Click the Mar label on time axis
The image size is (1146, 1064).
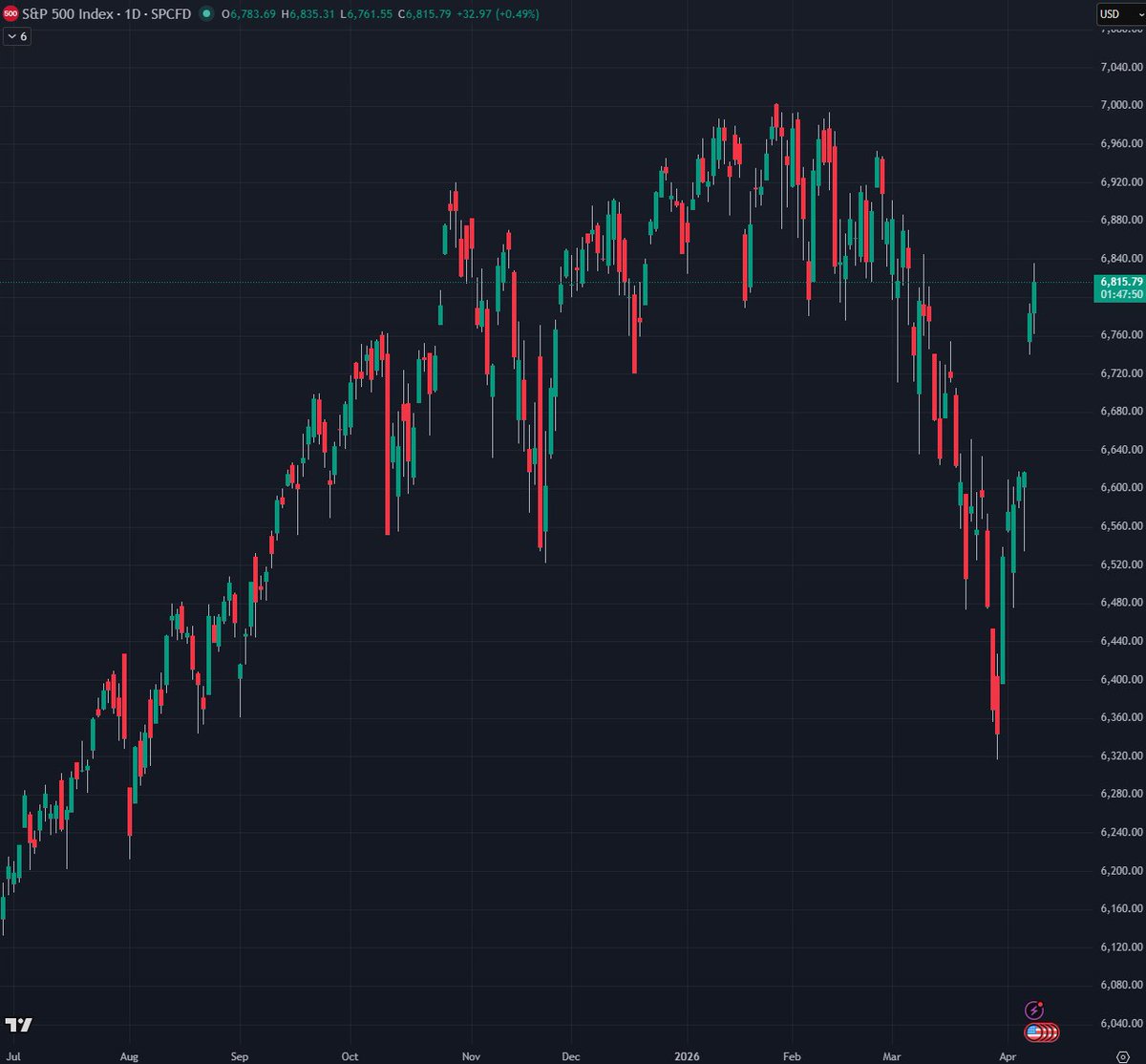click(x=893, y=1057)
